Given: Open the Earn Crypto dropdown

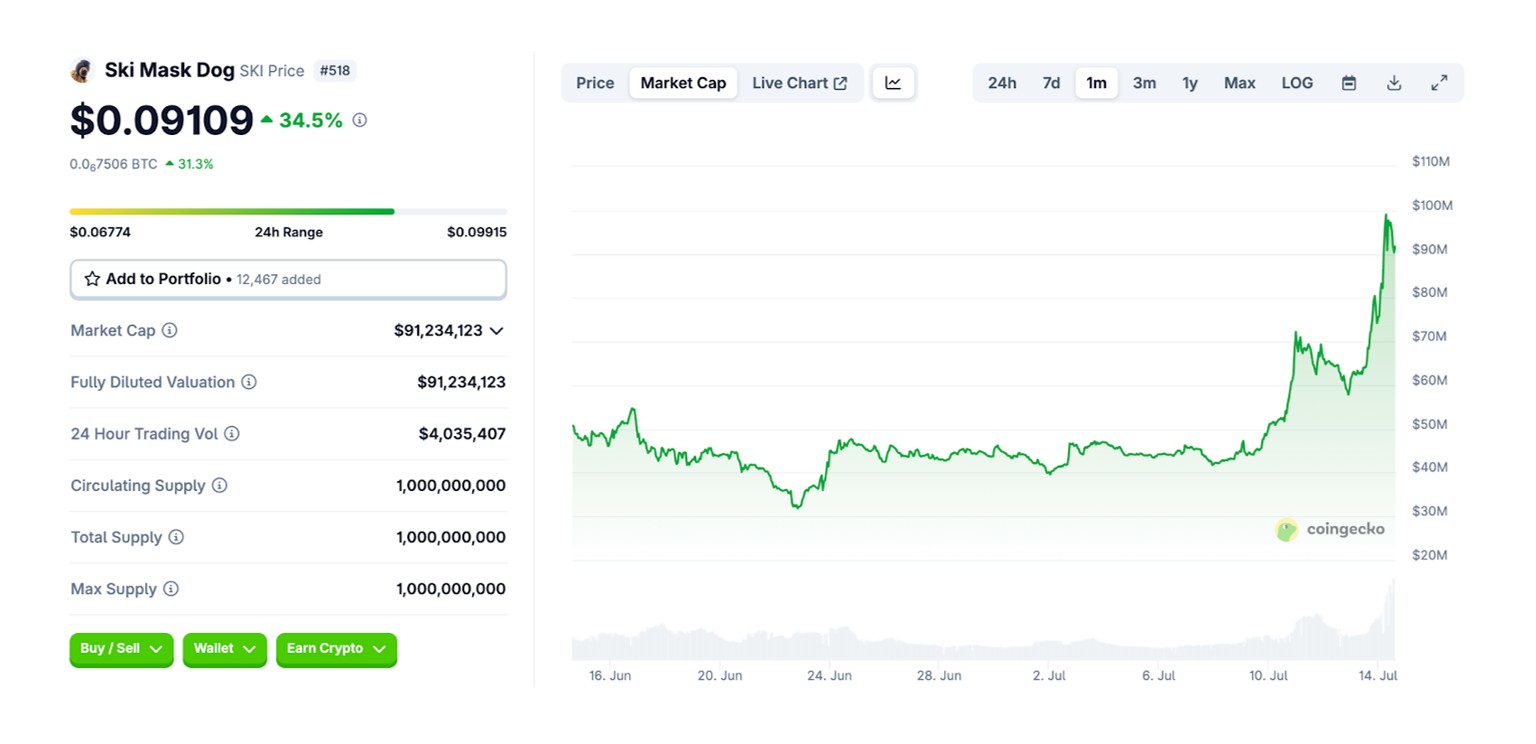Looking at the screenshot, I should (337, 649).
